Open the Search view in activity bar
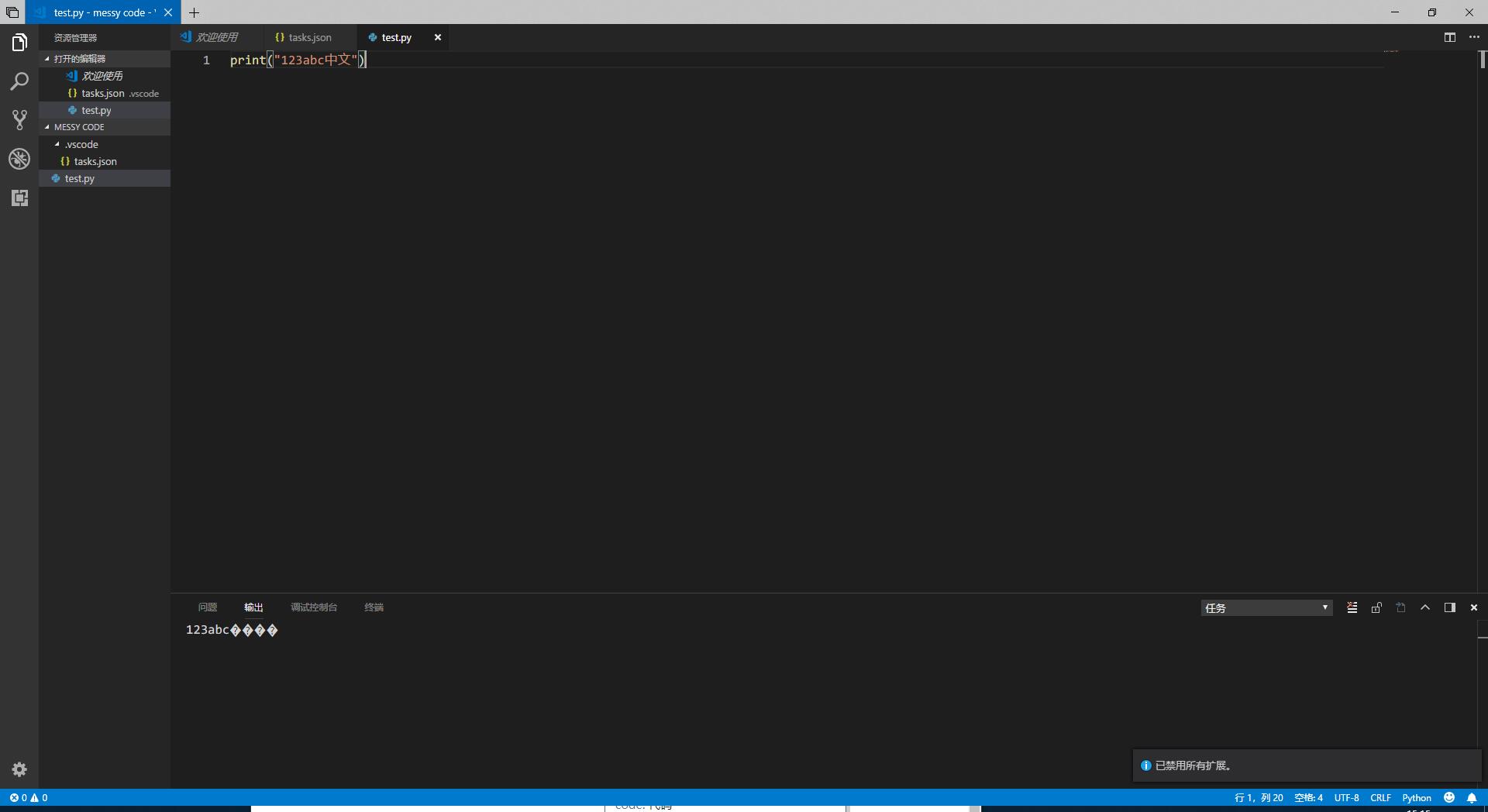Image resolution: width=1488 pixels, height=812 pixels. pos(19,81)
